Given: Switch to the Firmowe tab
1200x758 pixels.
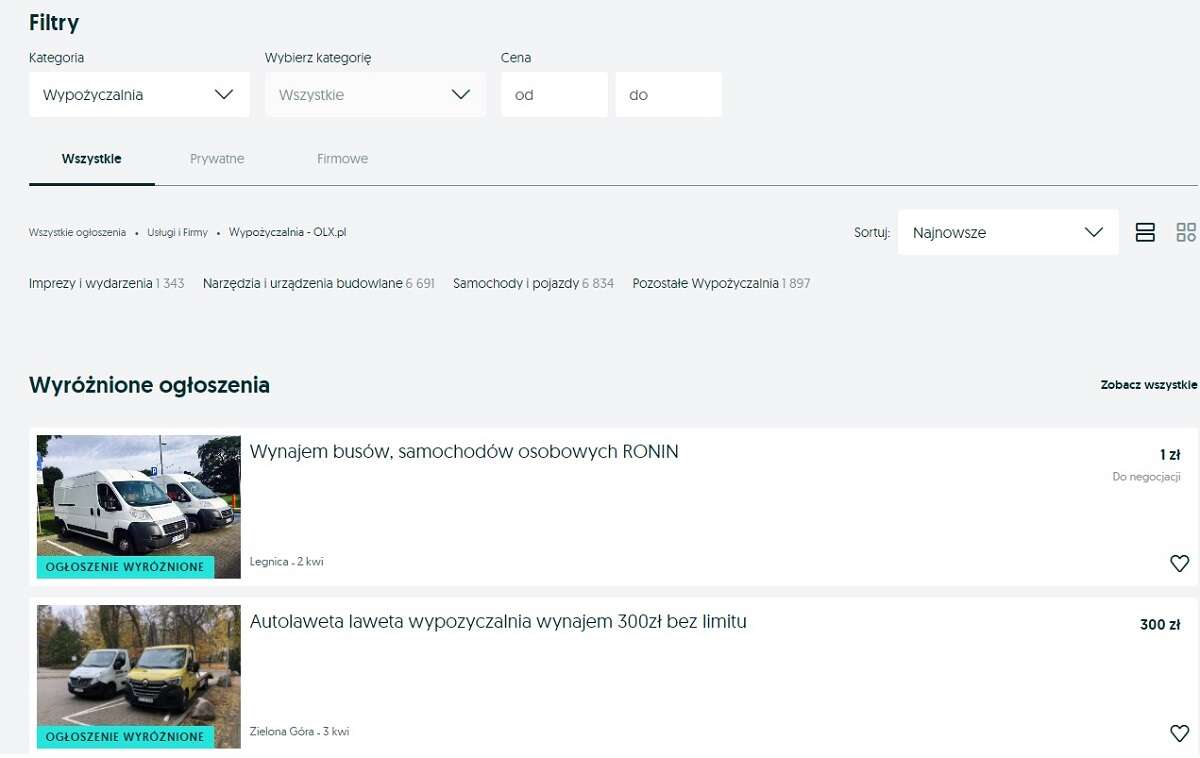Looking at the screenshot, I should coord(342,159).
